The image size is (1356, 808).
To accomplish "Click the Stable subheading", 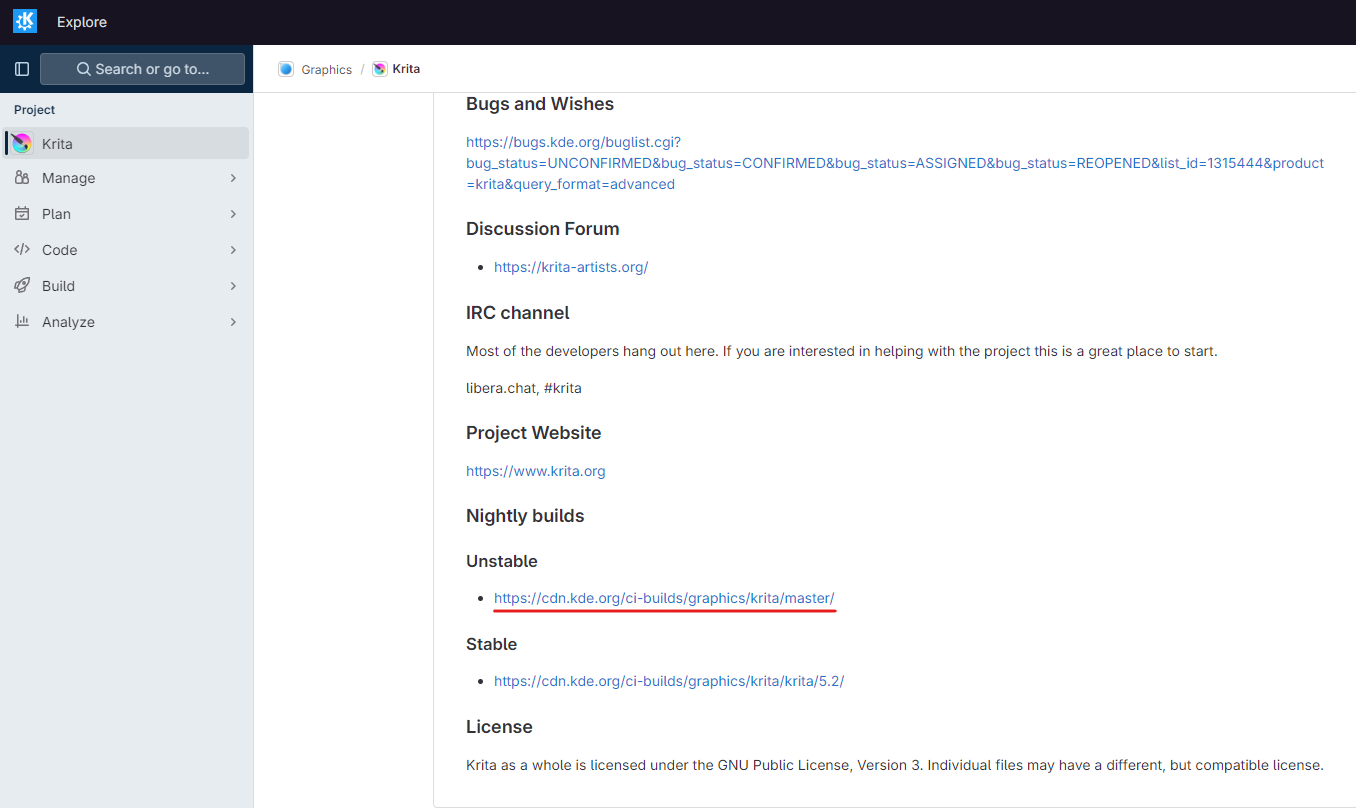I will [x=492, y=644].
